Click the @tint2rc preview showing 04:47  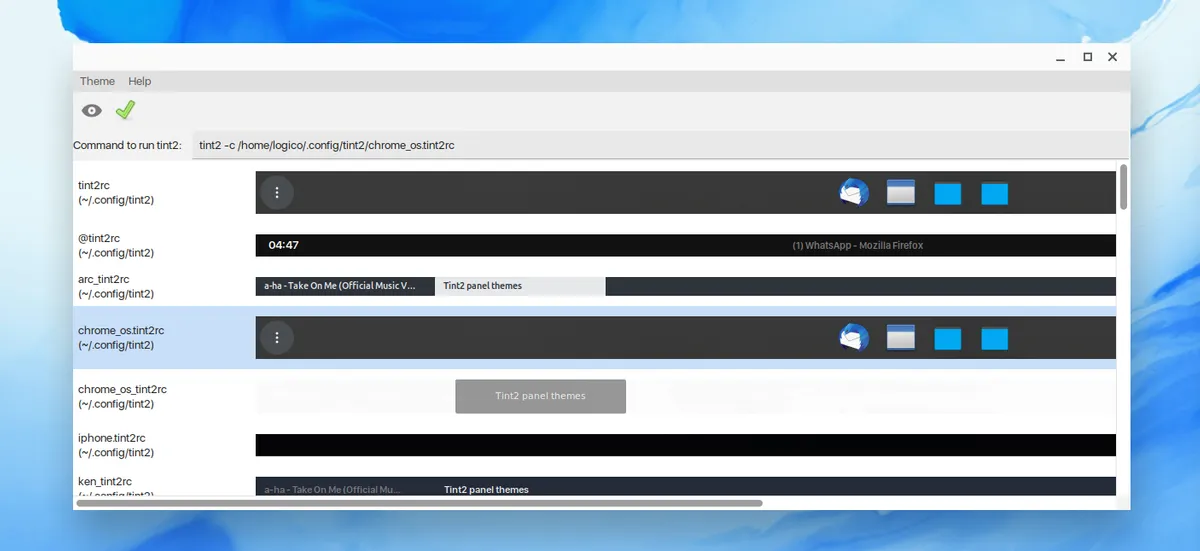[x=686, y=245]
